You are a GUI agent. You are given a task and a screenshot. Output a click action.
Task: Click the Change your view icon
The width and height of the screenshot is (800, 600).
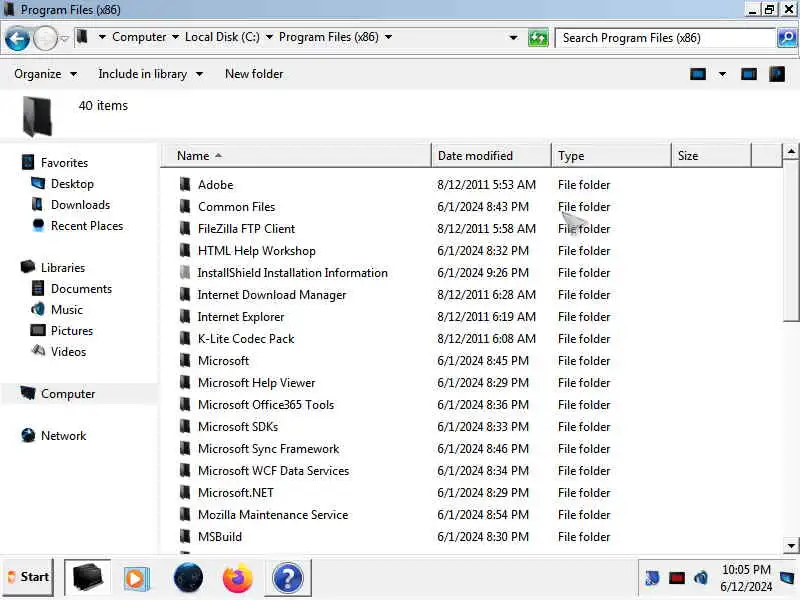[x=697, y=74]
